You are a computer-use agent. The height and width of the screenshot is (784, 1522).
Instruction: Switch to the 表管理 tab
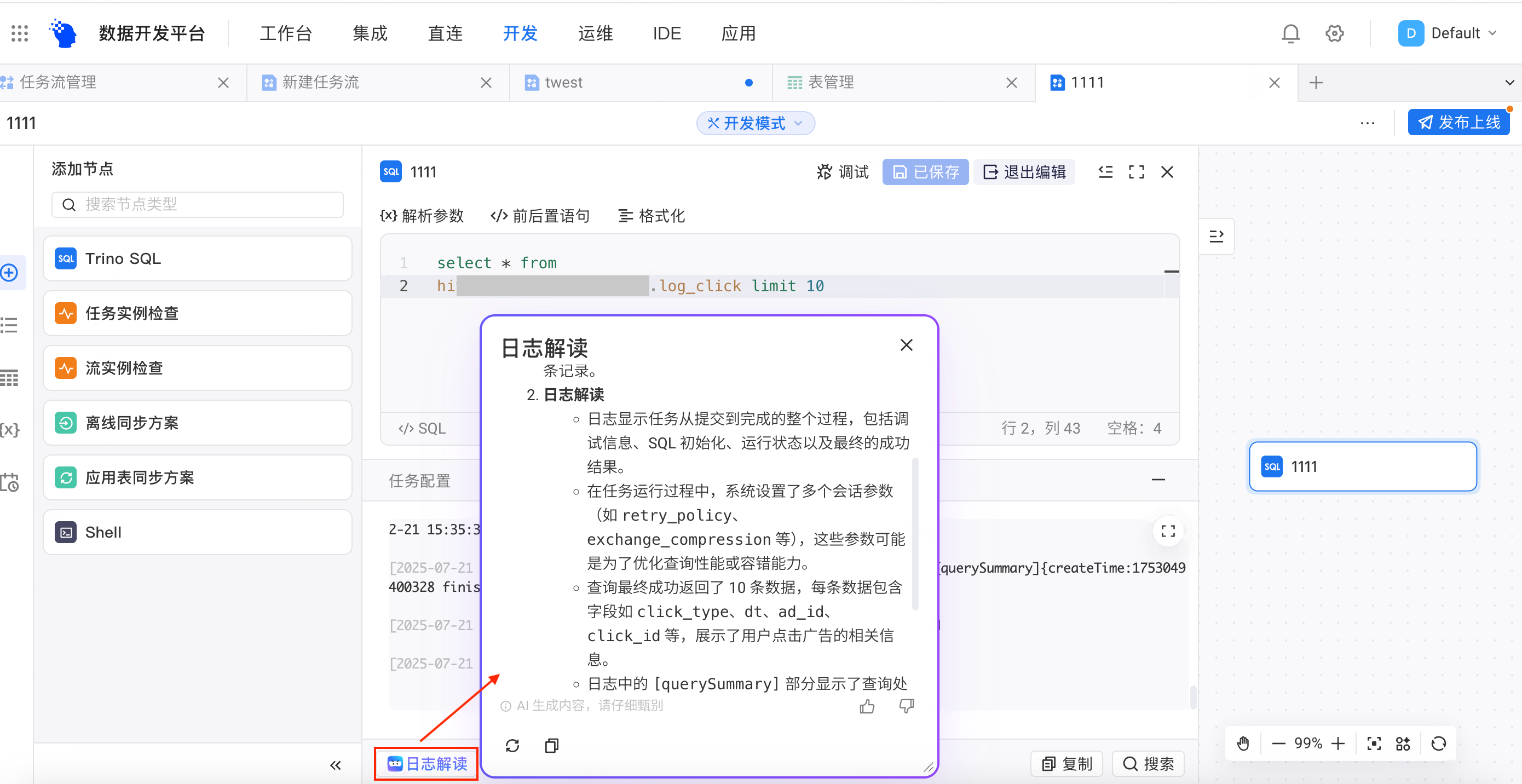(x=831, y=82)
